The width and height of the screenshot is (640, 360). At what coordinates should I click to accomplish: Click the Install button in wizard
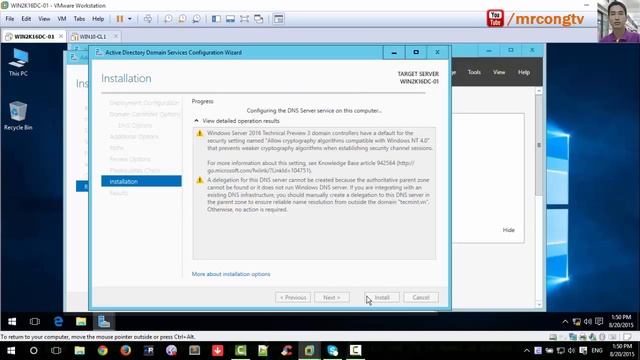382,298
